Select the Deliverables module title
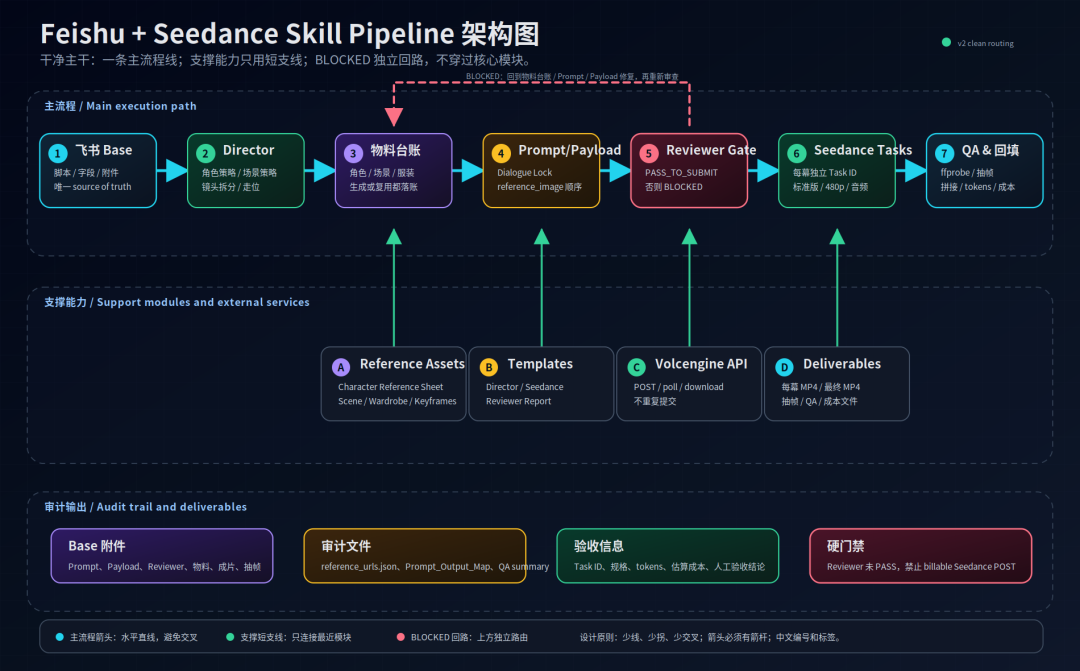 [842, 364]
